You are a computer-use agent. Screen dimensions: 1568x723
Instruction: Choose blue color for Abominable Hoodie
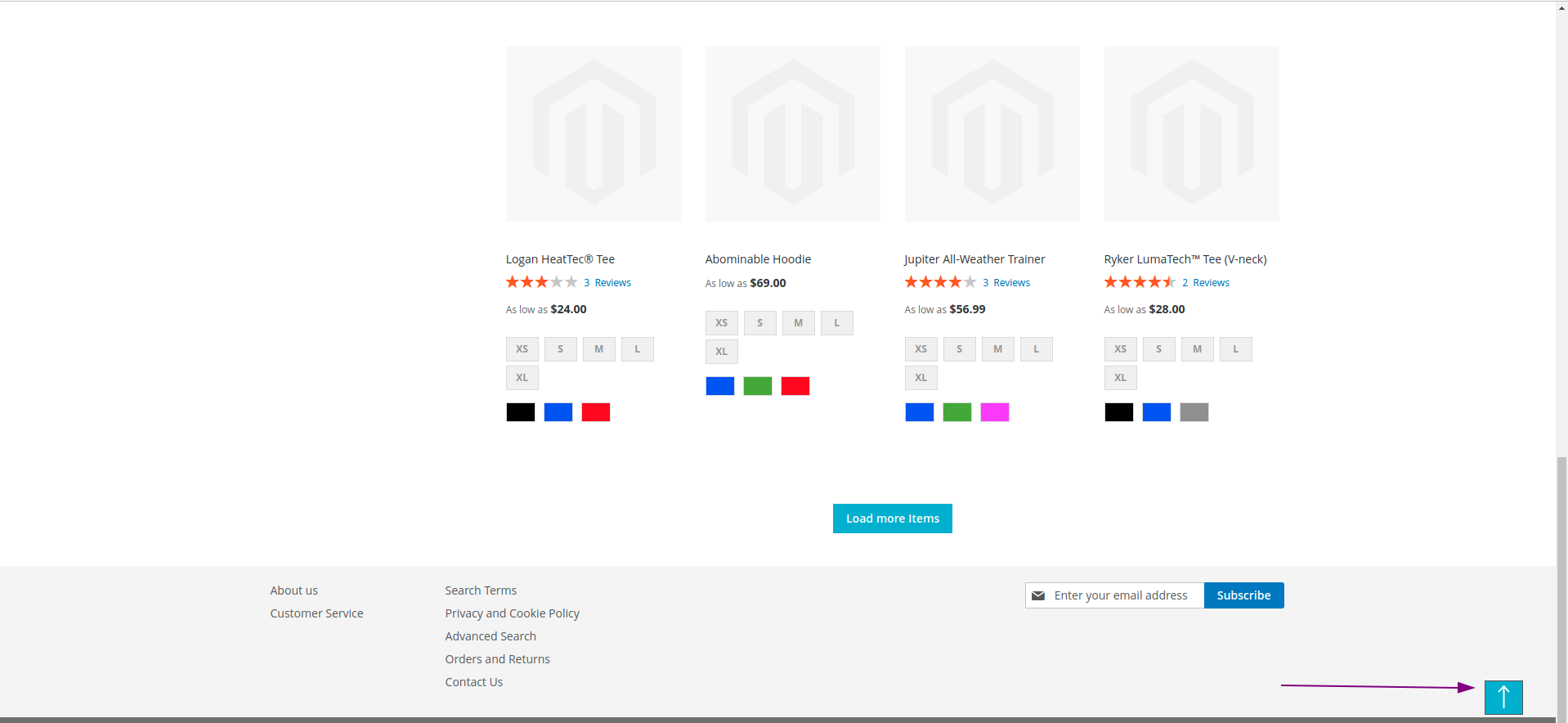click(720, 386)
